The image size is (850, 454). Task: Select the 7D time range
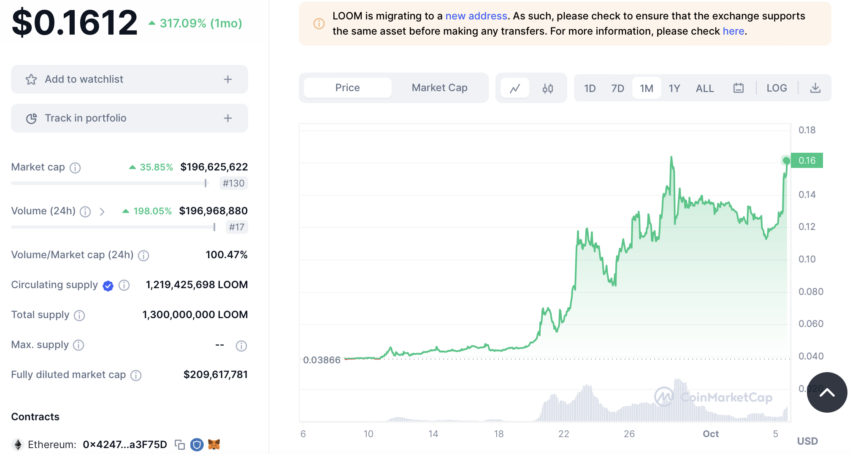tap(617, 88)
